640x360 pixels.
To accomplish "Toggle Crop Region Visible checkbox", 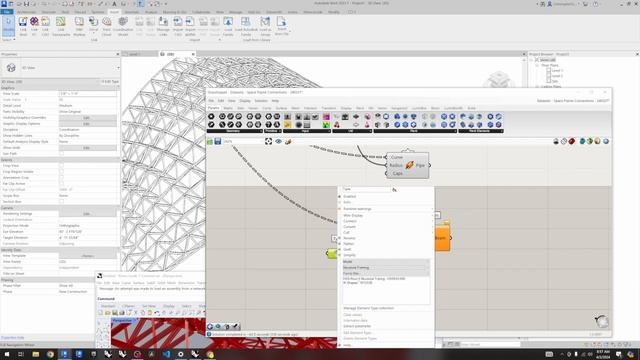I will tap(61, 171).
